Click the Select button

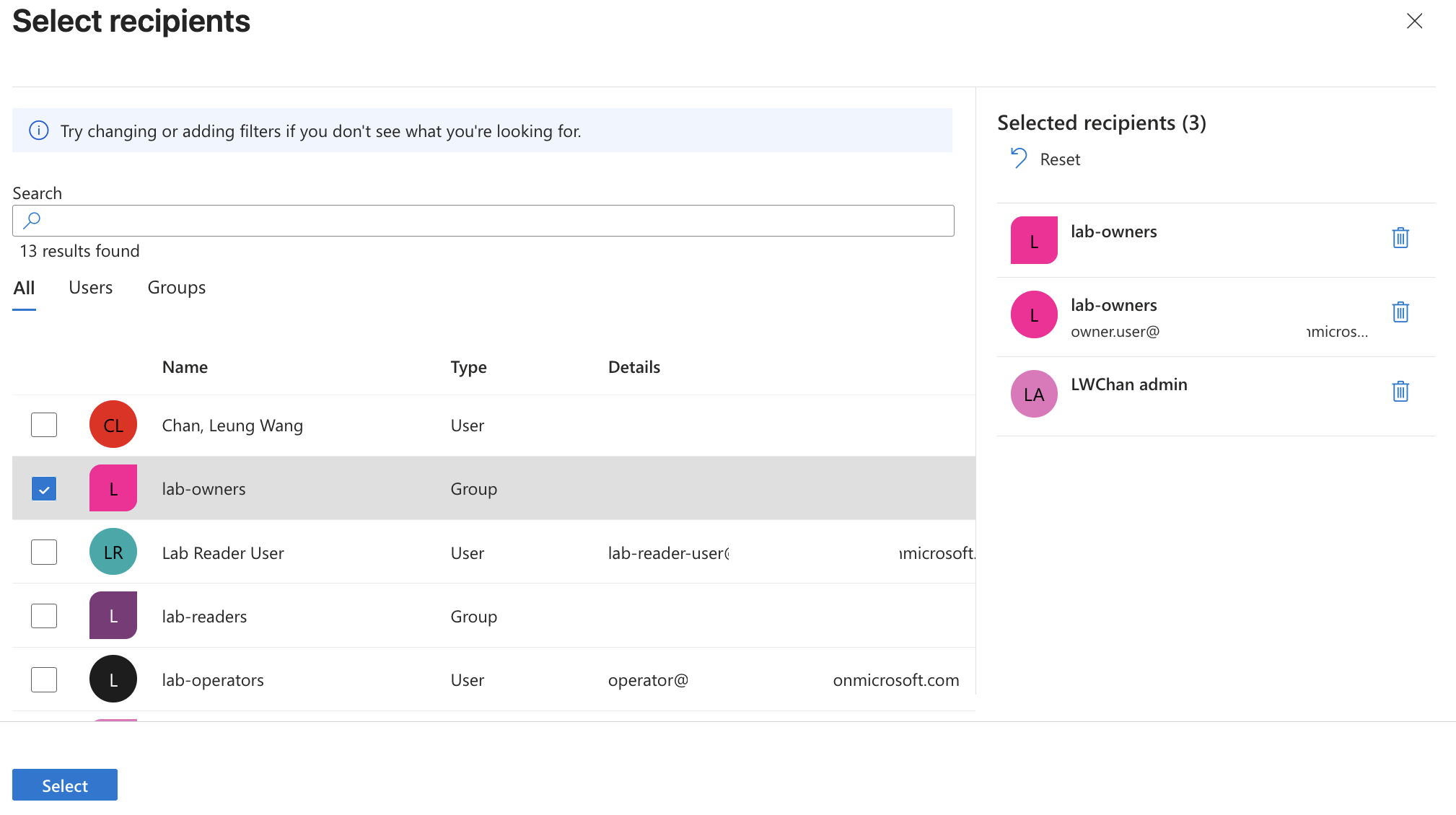coord(65,785)
